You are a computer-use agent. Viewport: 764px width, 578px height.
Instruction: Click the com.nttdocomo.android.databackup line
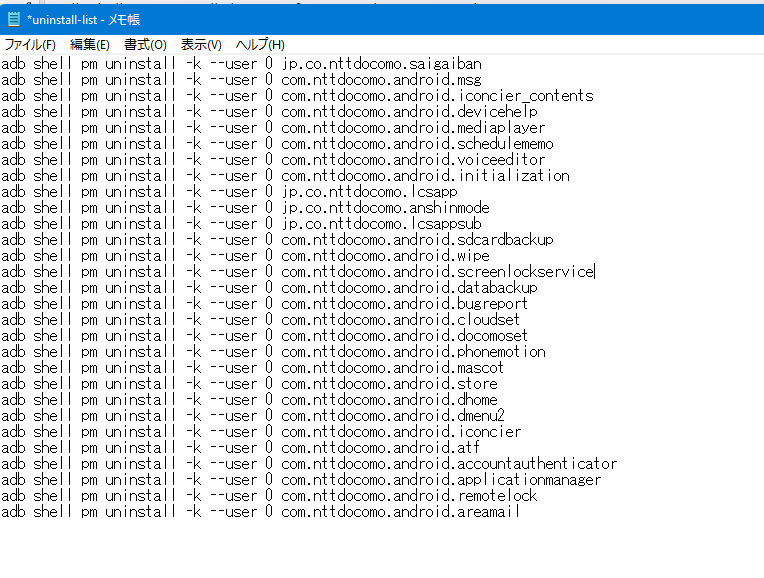coord(269,288)
